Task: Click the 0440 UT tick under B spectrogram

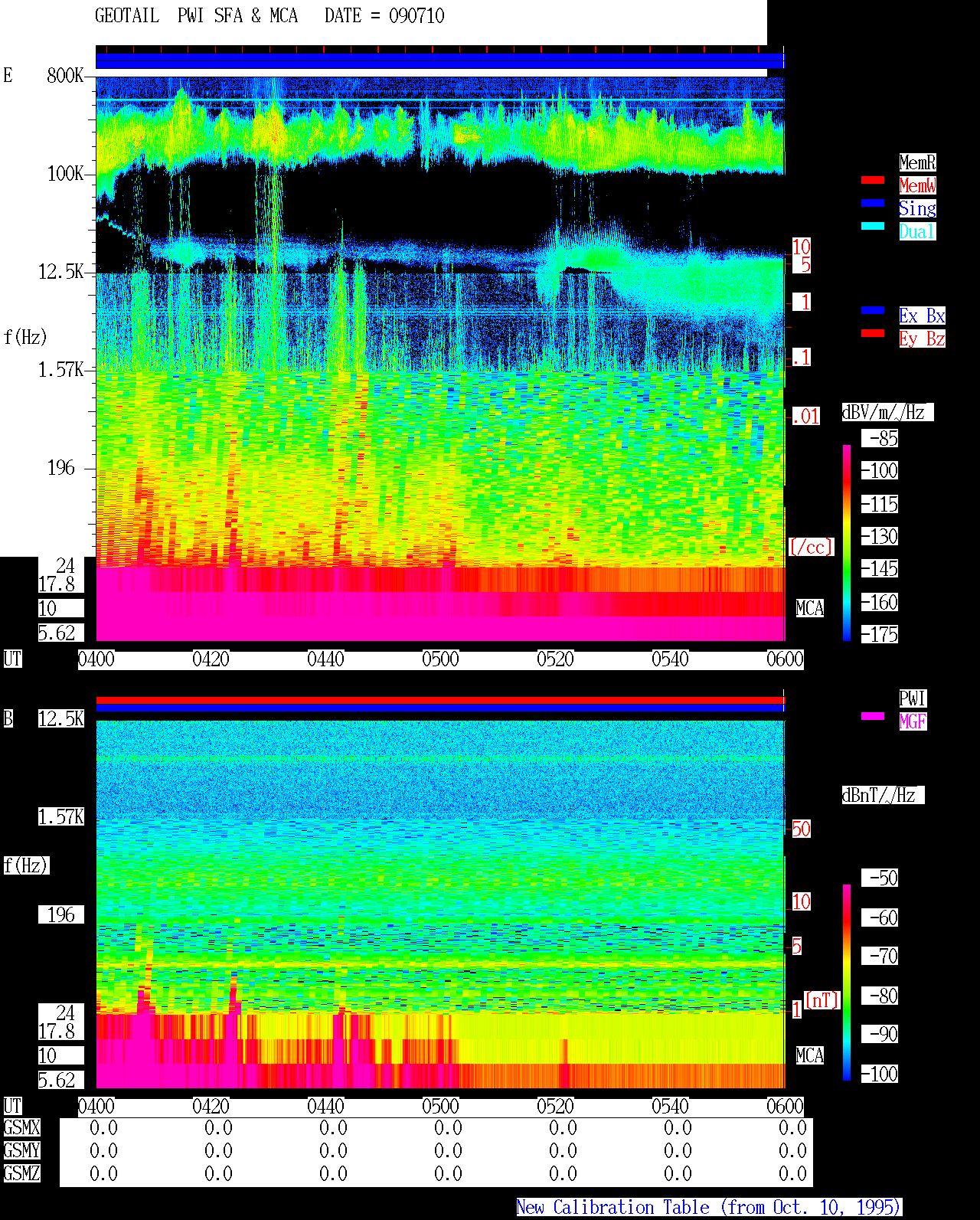Action: pos(325,1107)
